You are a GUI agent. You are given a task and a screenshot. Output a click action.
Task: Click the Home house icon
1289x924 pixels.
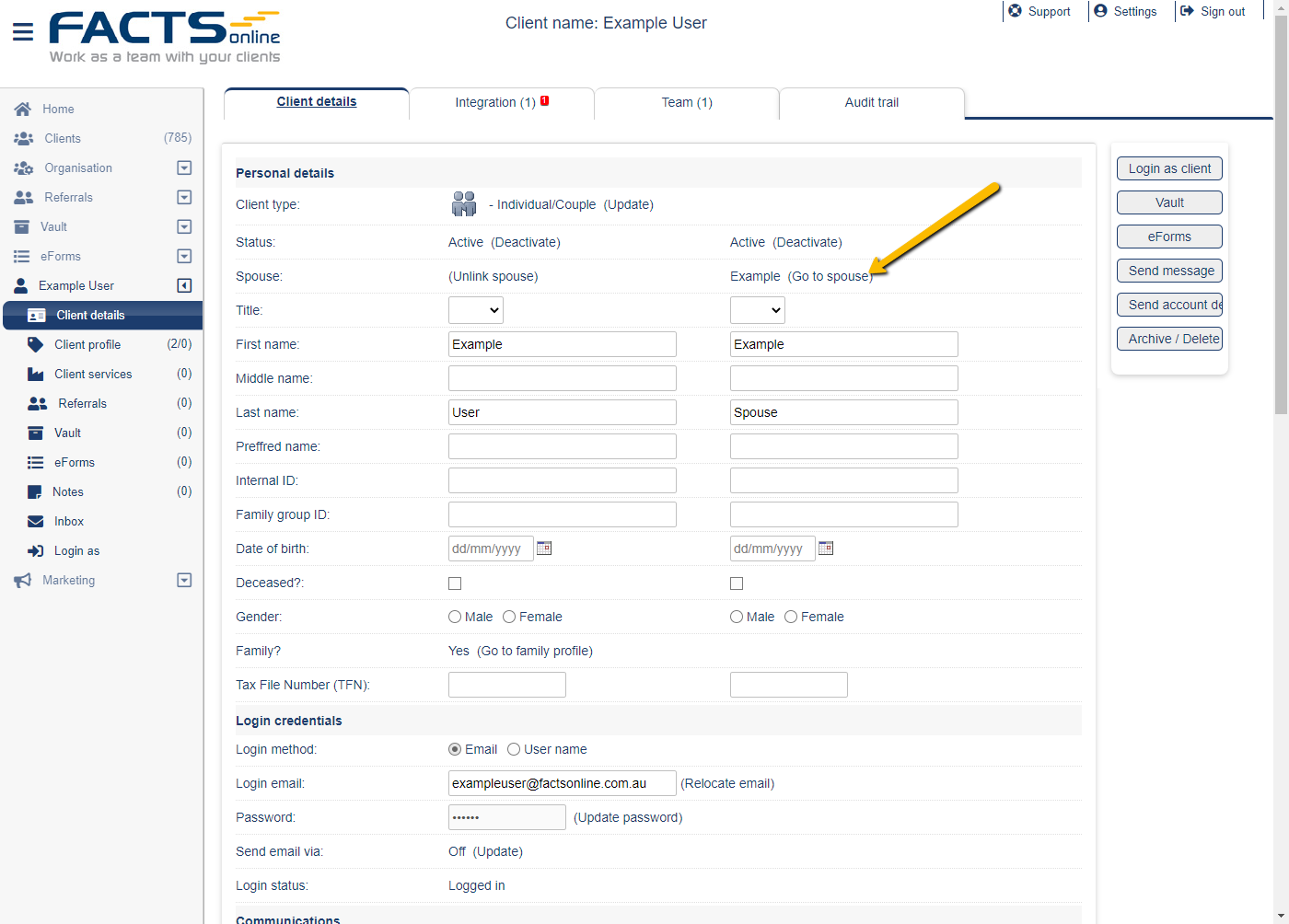[23, 109]
